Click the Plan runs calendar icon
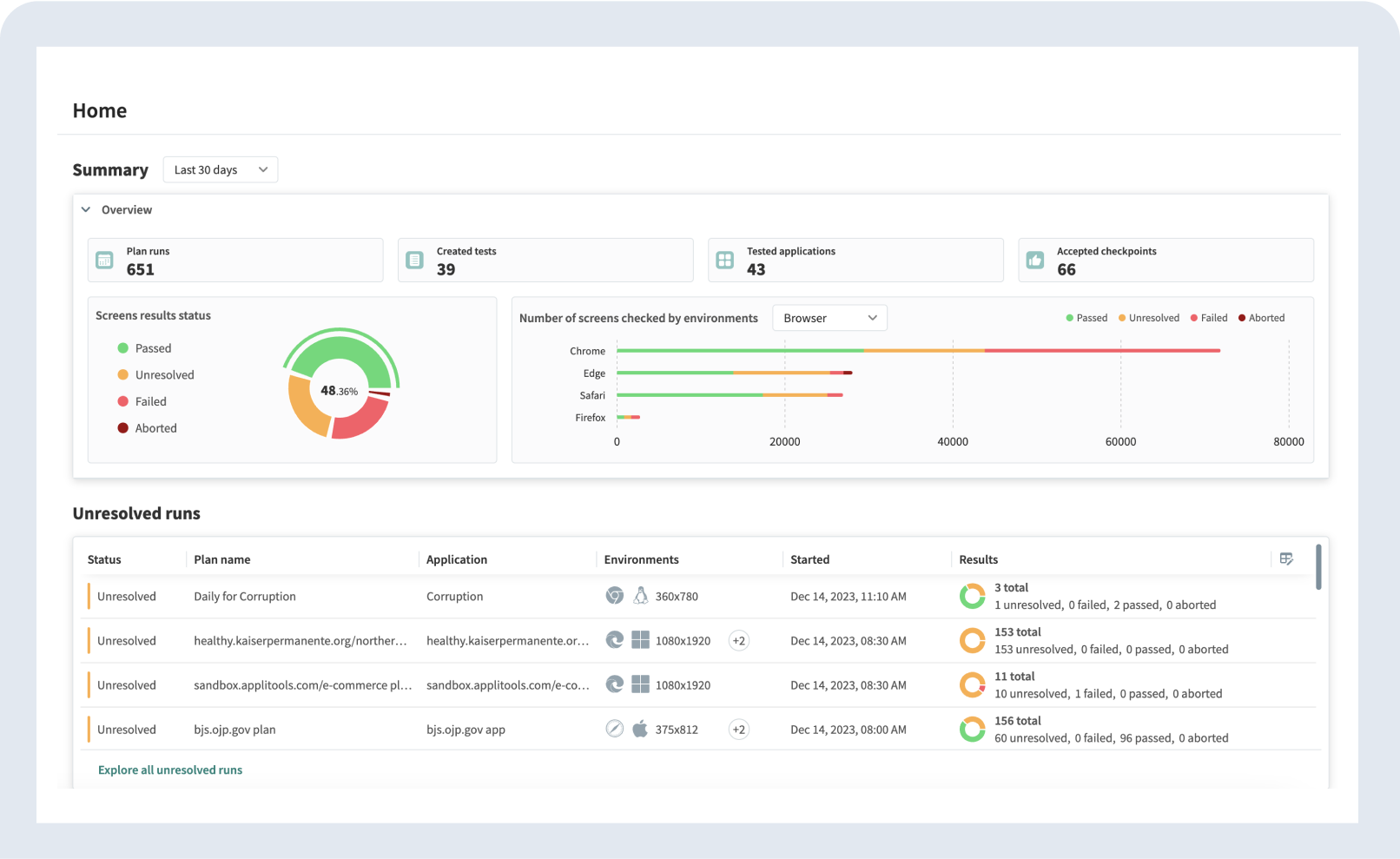This screenshot has height=859, width=1400. (x=104, y=260)
